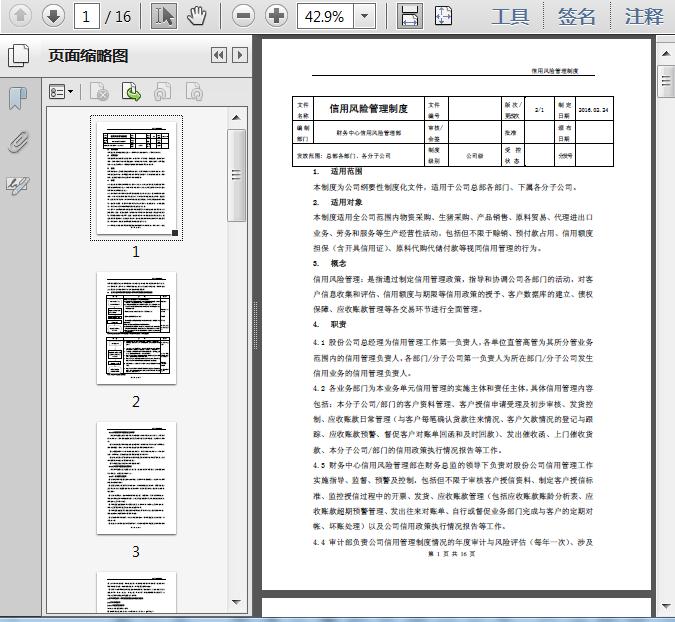The width and height of the screenshot is (675, 622).
Task: Click the delete pages icon
Action: pos(99,92)
